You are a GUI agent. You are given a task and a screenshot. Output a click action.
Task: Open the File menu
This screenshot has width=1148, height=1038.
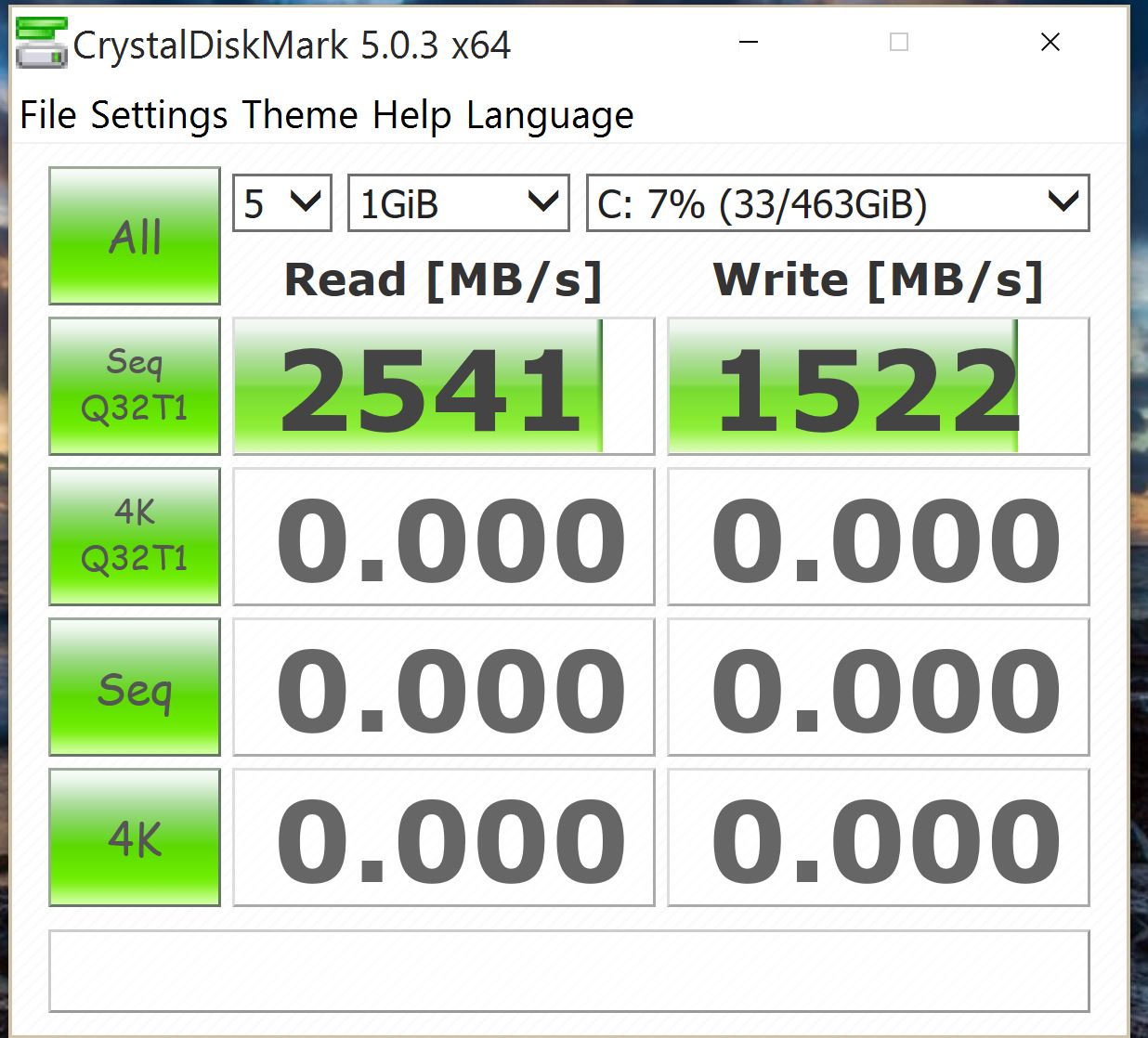[x=48, y=115]
